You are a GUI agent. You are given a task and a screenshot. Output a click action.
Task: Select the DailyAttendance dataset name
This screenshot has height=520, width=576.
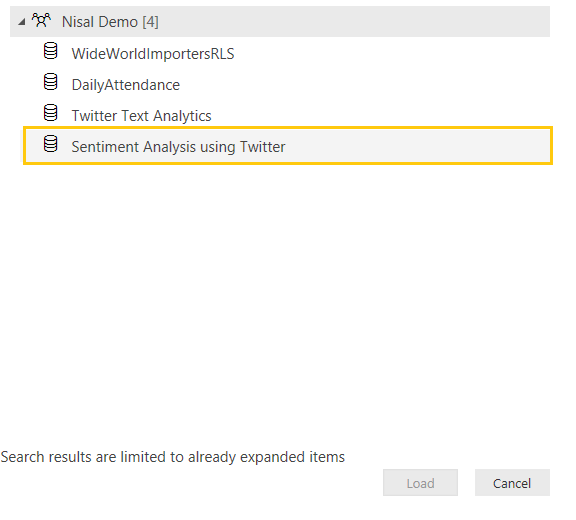click(x=126, y=85)
